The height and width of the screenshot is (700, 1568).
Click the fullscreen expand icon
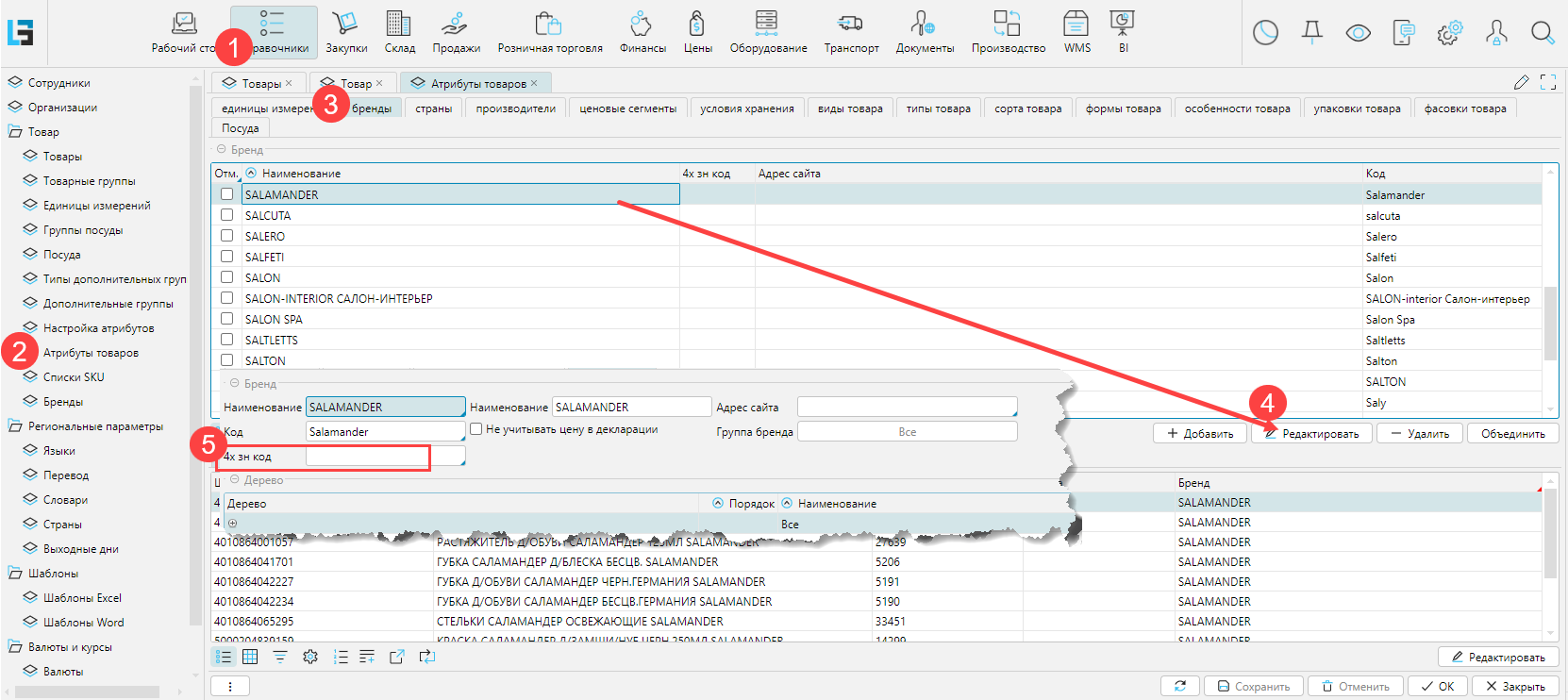tap(1548, 83)
